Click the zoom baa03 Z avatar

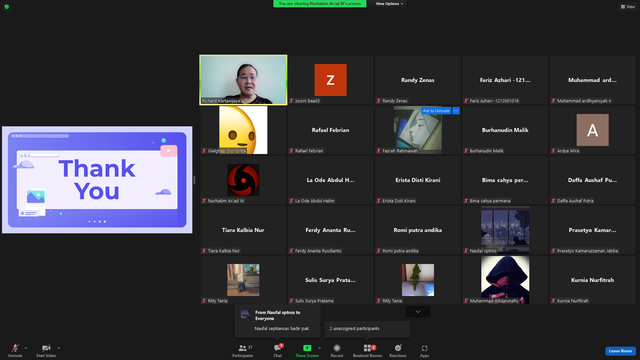tap(331, 80)
